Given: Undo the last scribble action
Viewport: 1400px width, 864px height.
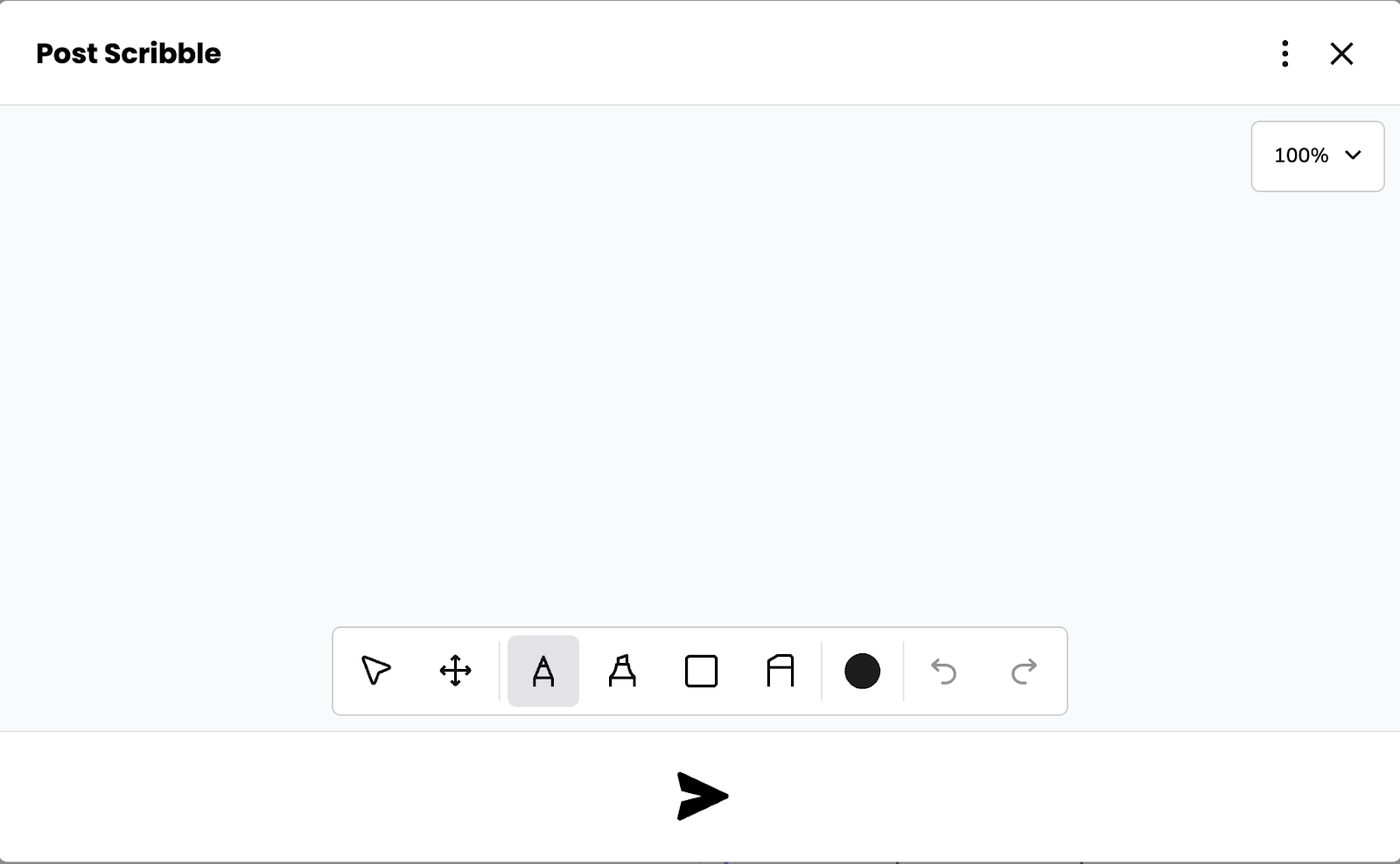Looking at the screenshot, I should (x=943, y=671).
